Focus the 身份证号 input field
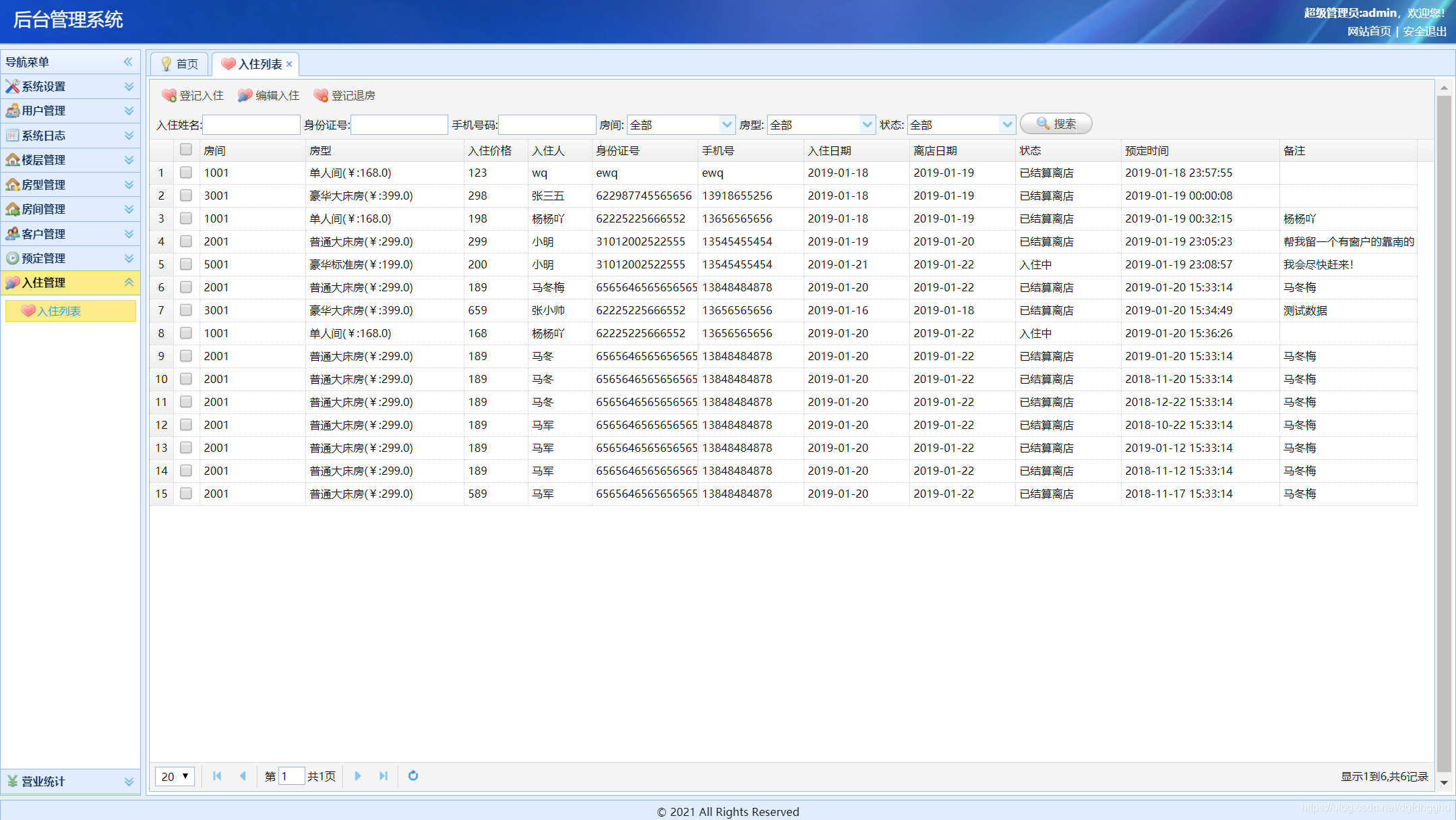1456x820 pixels. 399,124
